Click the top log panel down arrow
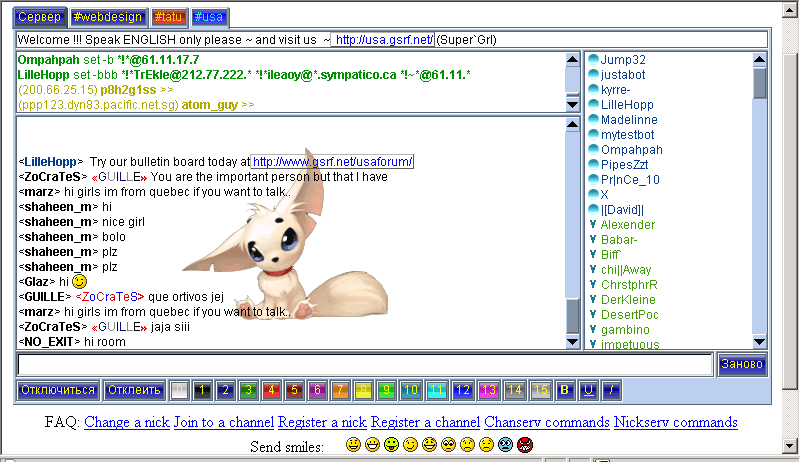This screenshot has width=800, height=462. point(572,105)
